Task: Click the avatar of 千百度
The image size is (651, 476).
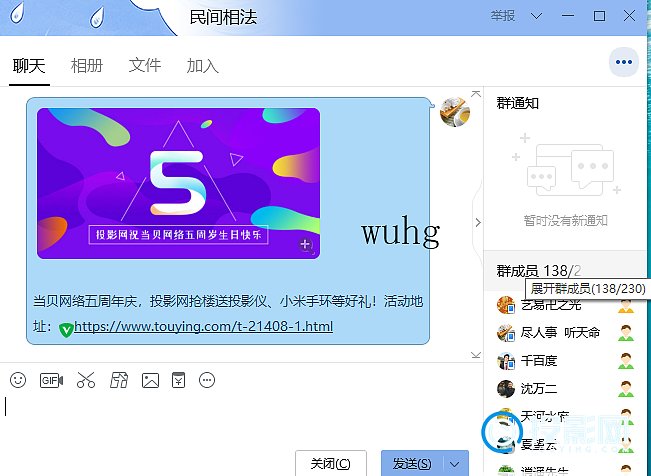Action: [x=506, y=361]
